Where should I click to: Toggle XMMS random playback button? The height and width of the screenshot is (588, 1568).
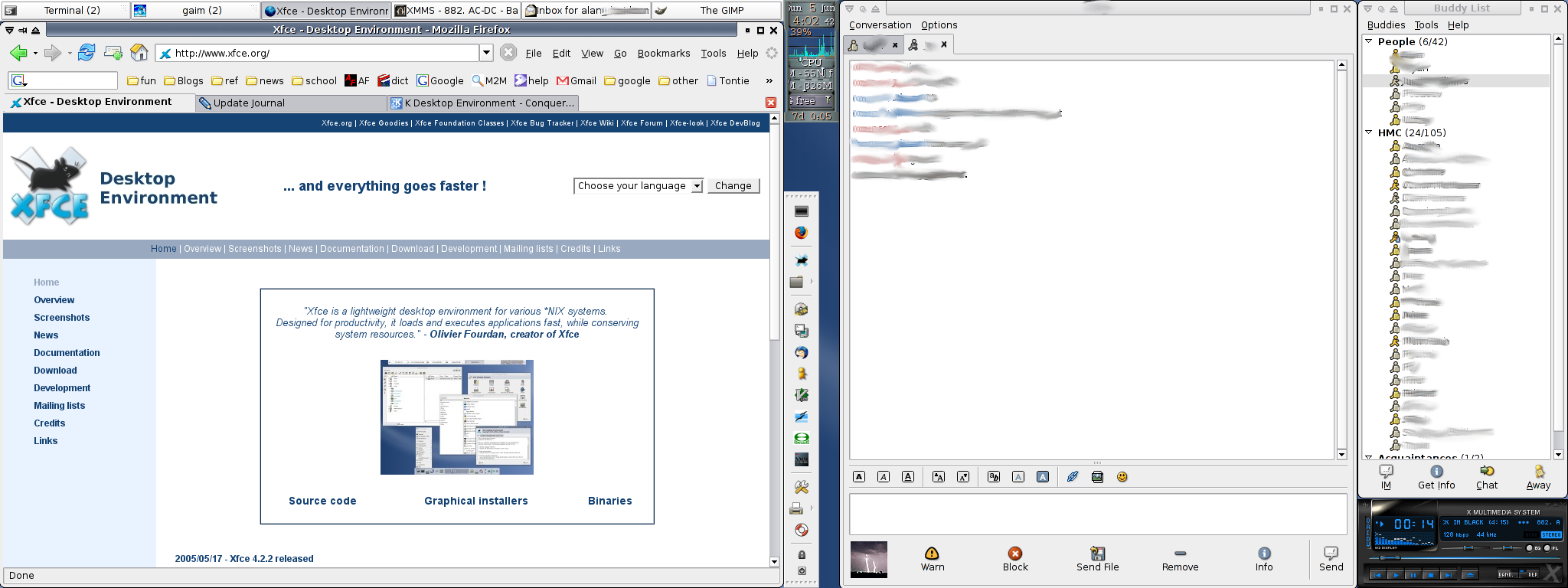click(1506, 574)
